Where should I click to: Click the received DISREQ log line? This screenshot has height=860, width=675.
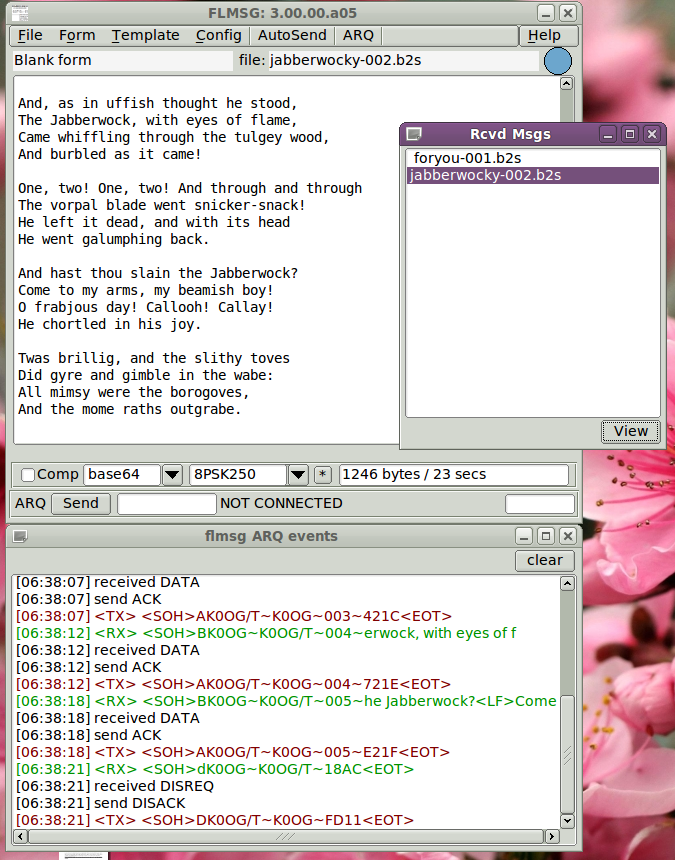[115, 786]
